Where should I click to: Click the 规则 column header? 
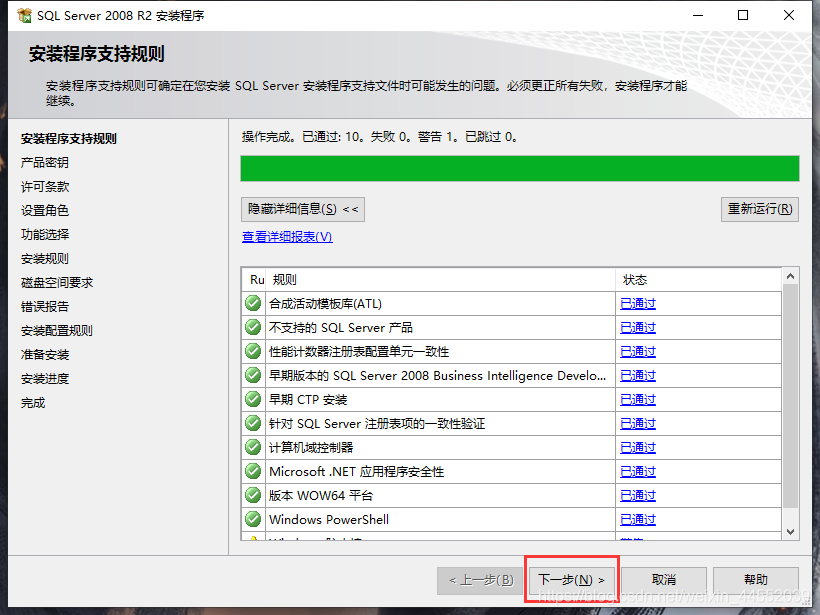(x=440, y=280)
